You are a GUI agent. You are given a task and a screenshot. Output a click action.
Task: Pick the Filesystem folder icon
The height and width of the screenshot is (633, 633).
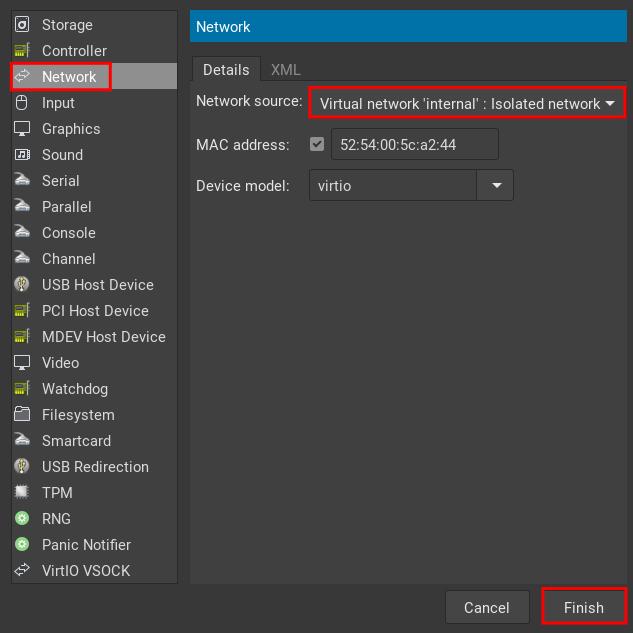[x=22, y=415]
